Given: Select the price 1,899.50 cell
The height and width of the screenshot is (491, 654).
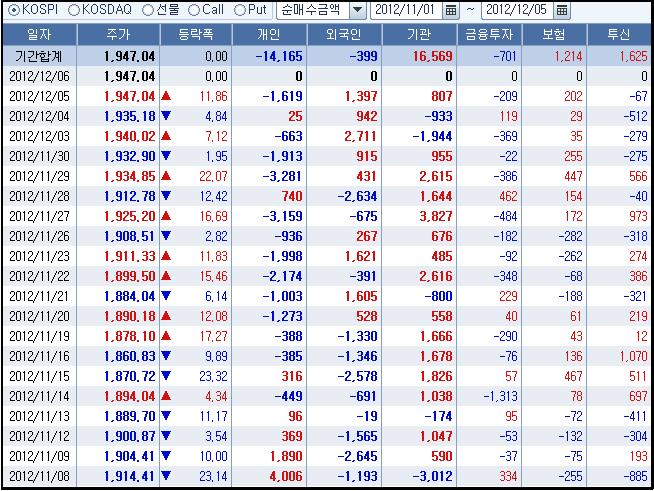Looking at the screenshot, I should click(129, 277).
